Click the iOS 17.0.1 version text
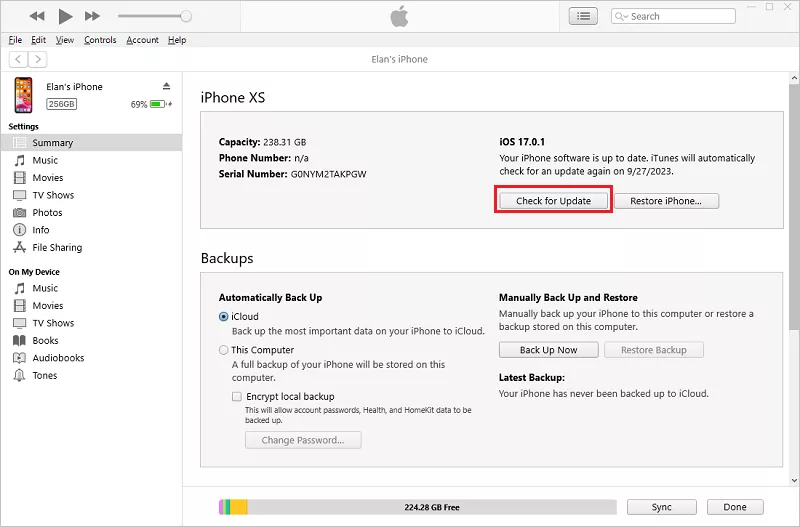Image resolution: width=800 pixels, height=527 pixels. tap(522, 142)
